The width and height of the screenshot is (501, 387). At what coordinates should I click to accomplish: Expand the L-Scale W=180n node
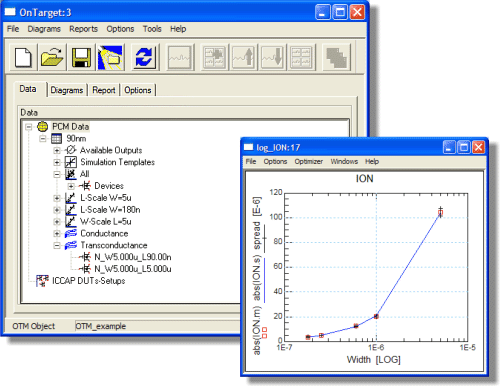(x=57, y=210)
